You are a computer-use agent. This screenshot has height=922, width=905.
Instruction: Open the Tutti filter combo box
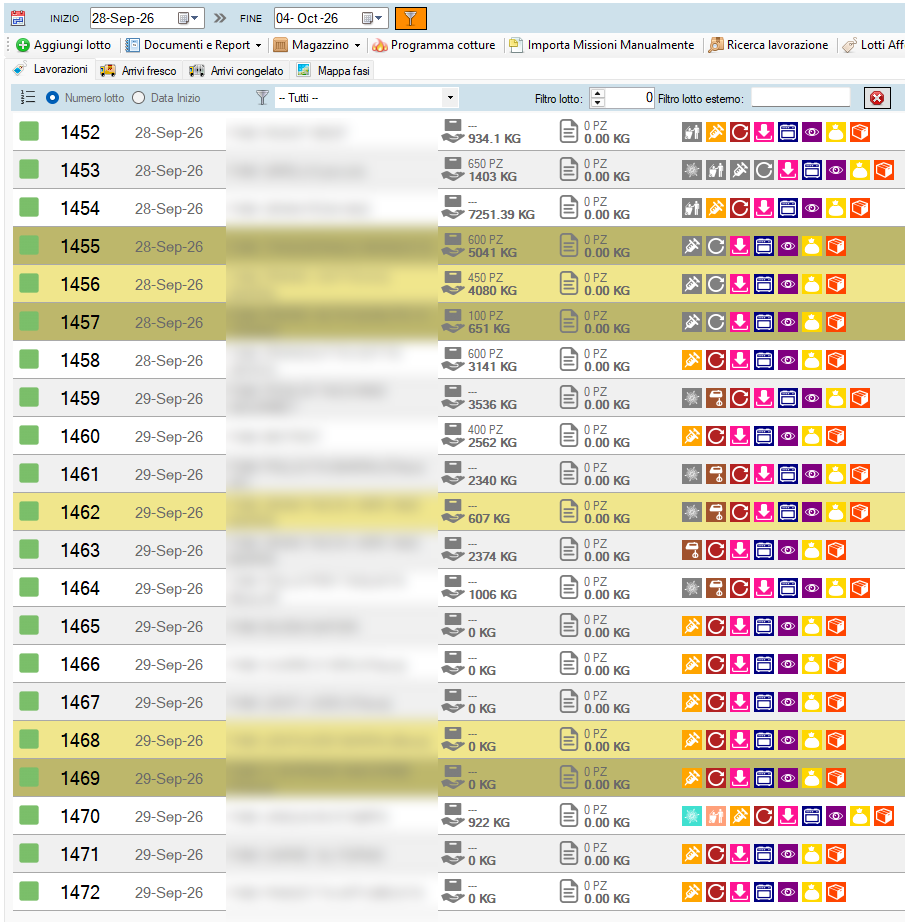pyautogui.click(x=366, y=98)
